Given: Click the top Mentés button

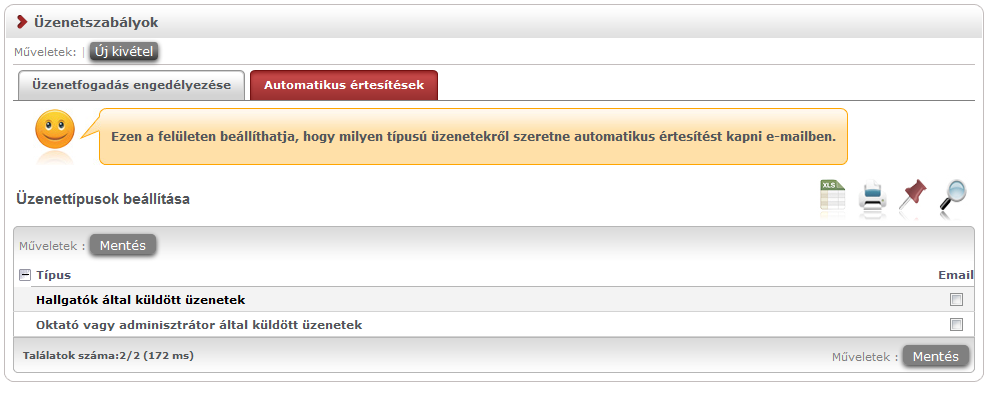Looking at the screenshot, I should (123, 245).
